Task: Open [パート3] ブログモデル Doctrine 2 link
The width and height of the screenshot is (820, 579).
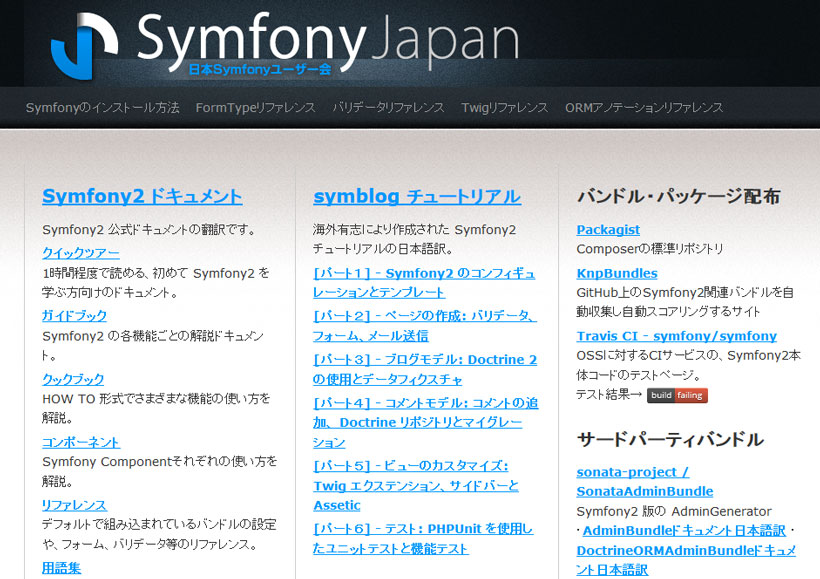Action: point(425,369)
